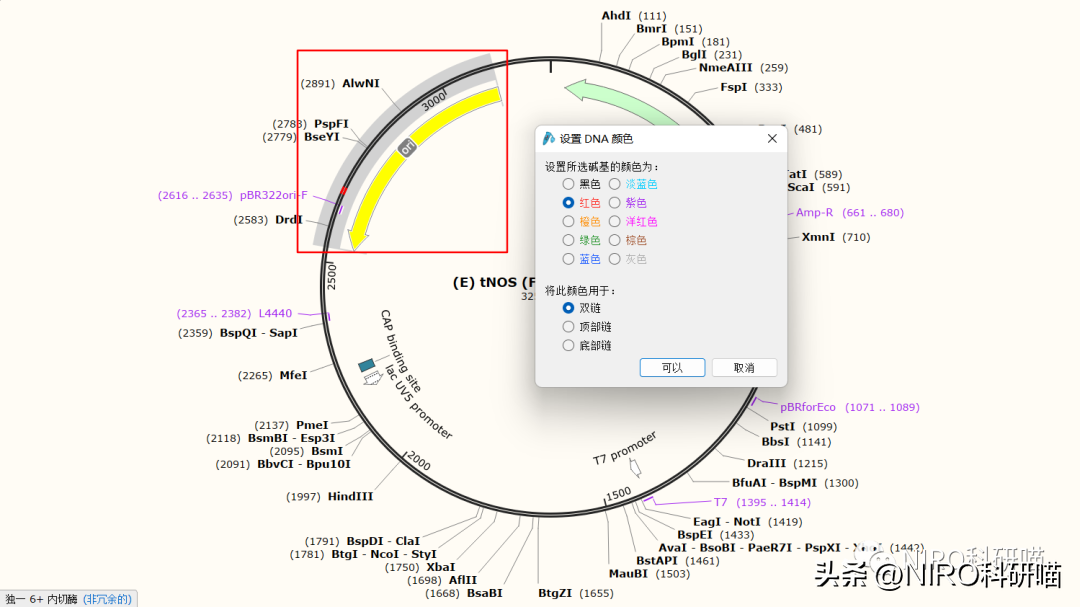Select the green feature arrow on the map

coord(600,96)
